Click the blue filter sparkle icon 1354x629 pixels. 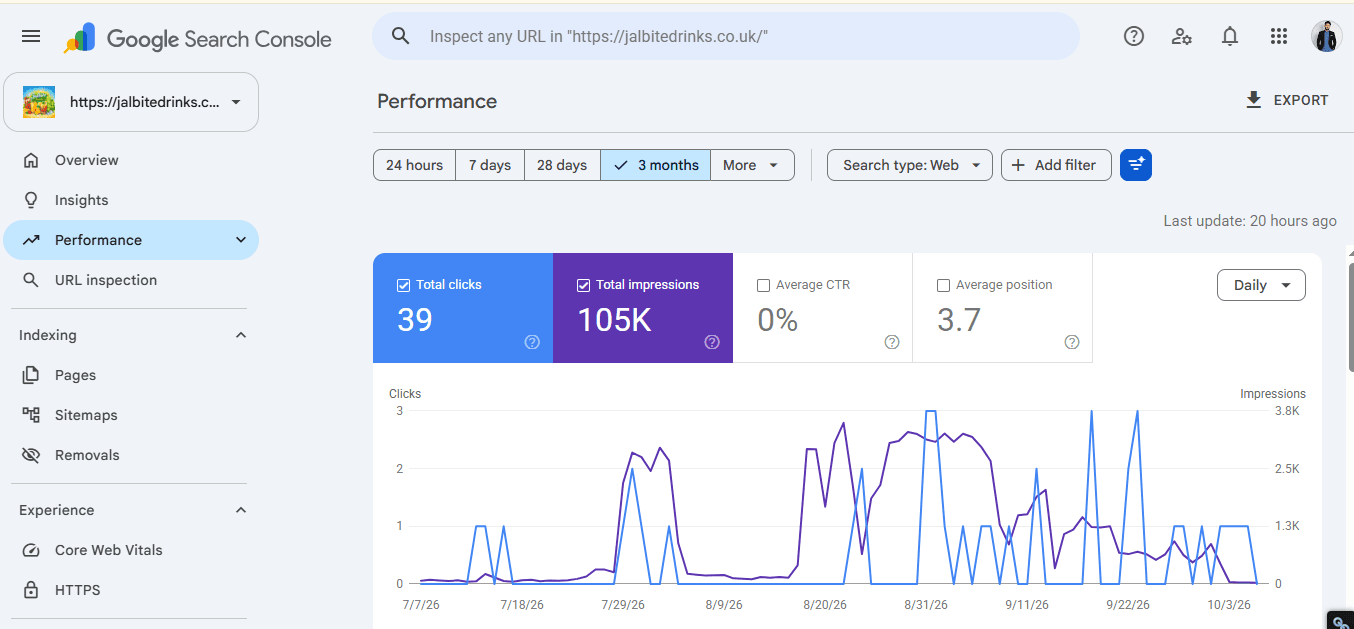1136,165
